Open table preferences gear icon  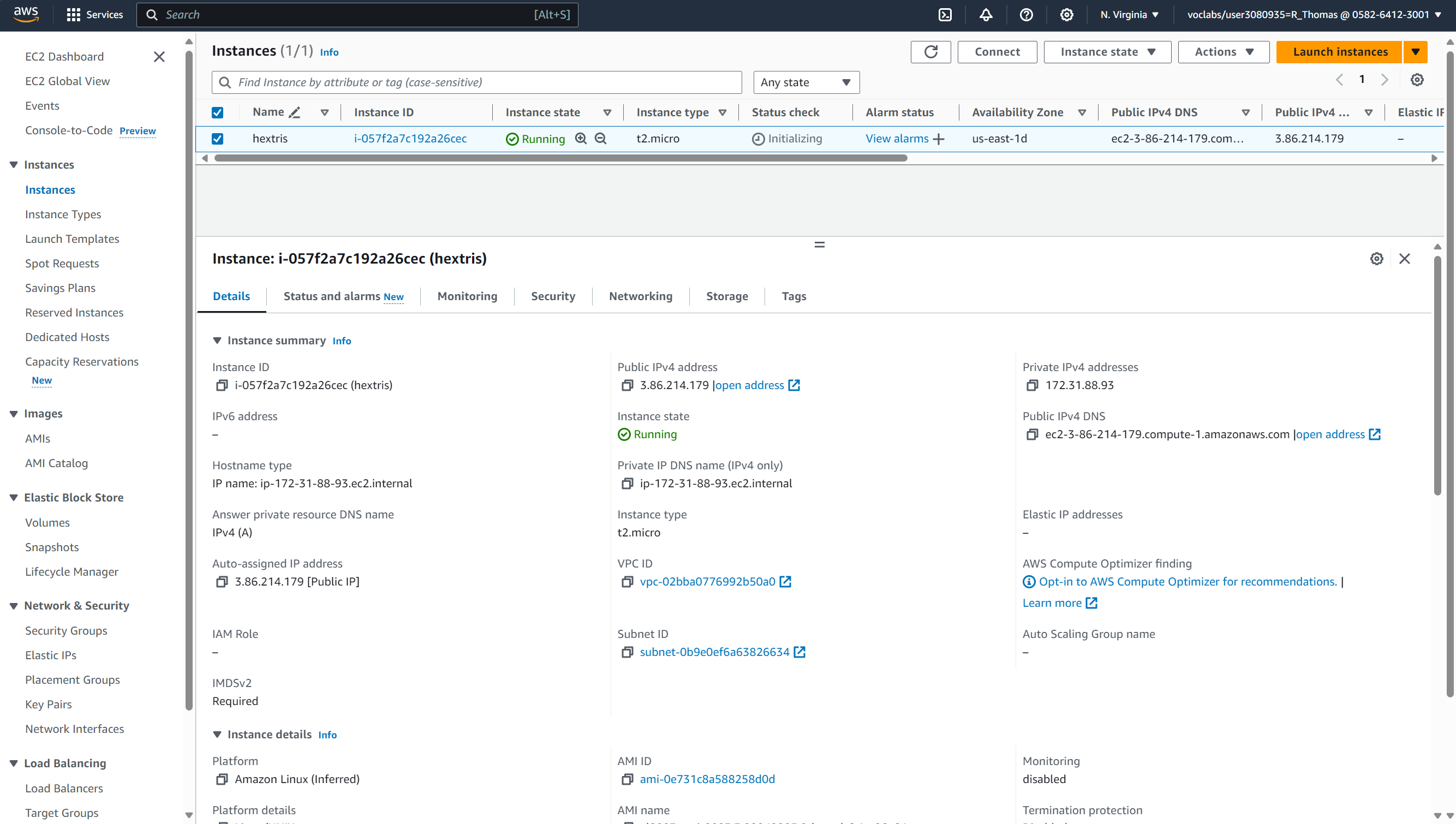[1416, 80]
